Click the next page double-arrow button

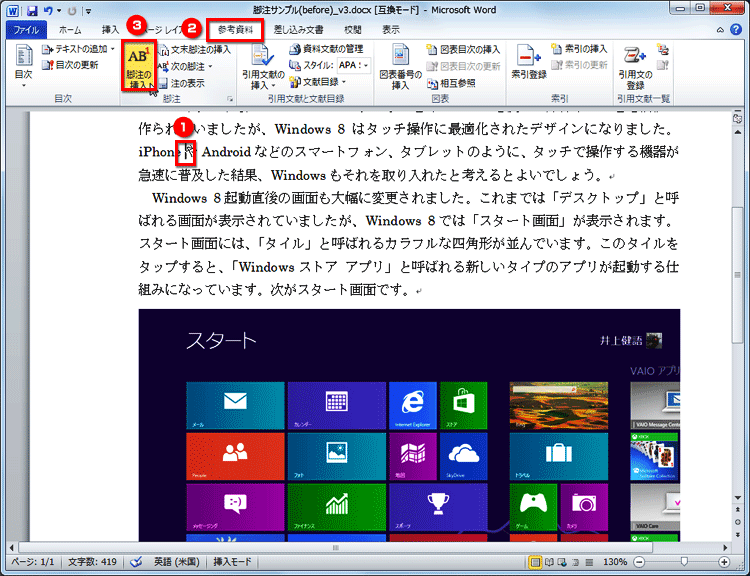click(739, 534)
